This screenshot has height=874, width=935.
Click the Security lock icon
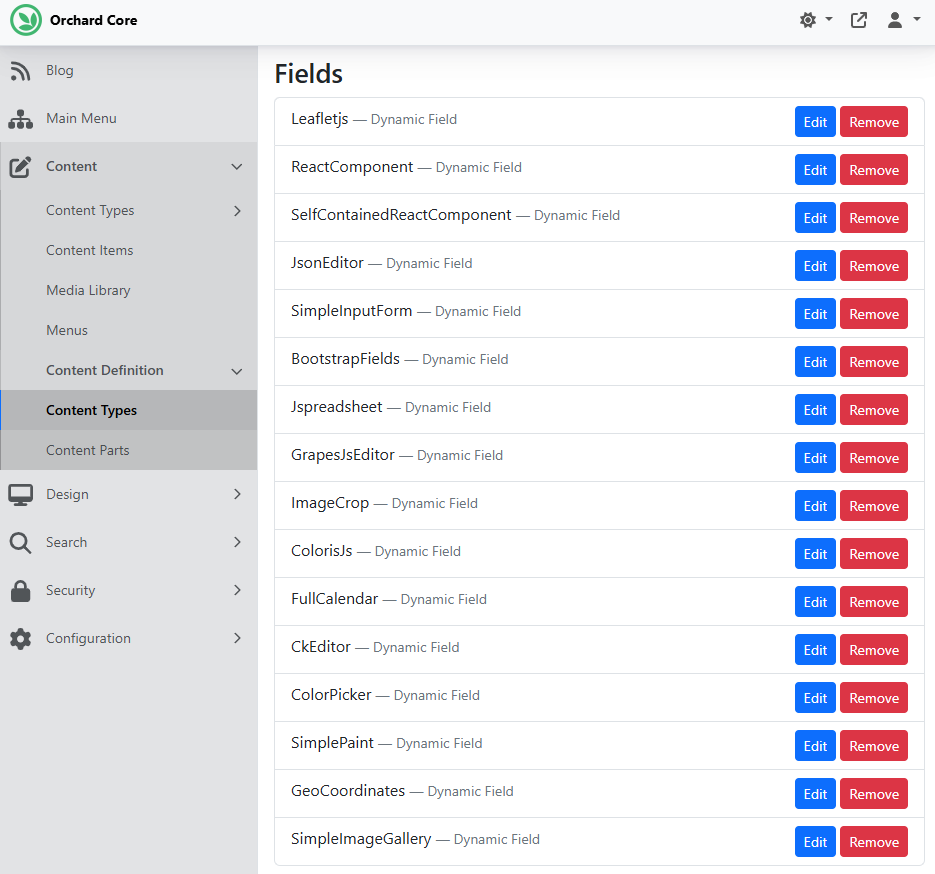20,591
